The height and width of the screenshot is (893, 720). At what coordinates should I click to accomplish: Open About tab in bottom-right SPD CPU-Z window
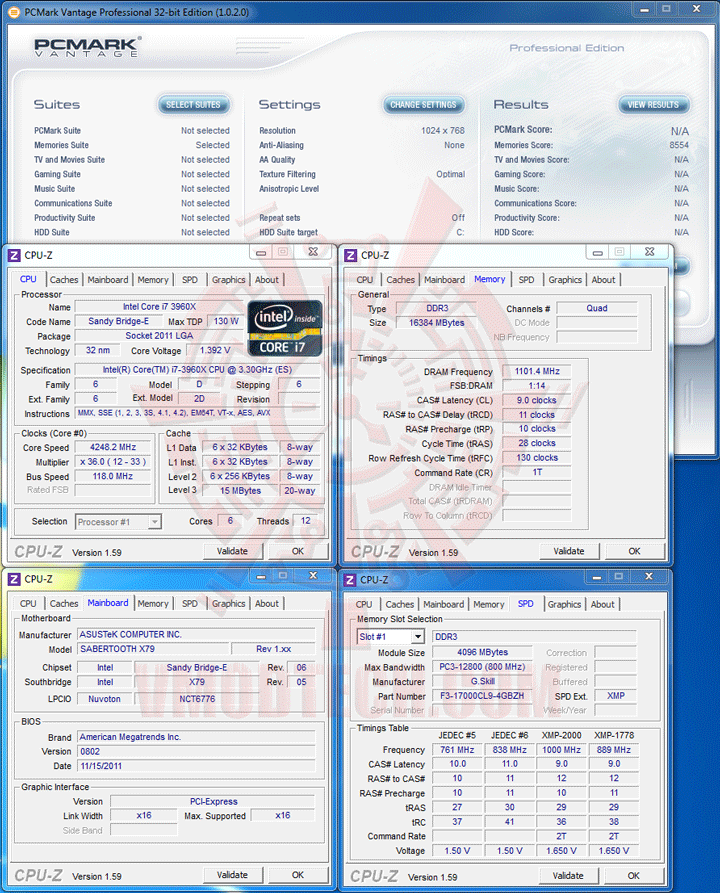[603, 604]
